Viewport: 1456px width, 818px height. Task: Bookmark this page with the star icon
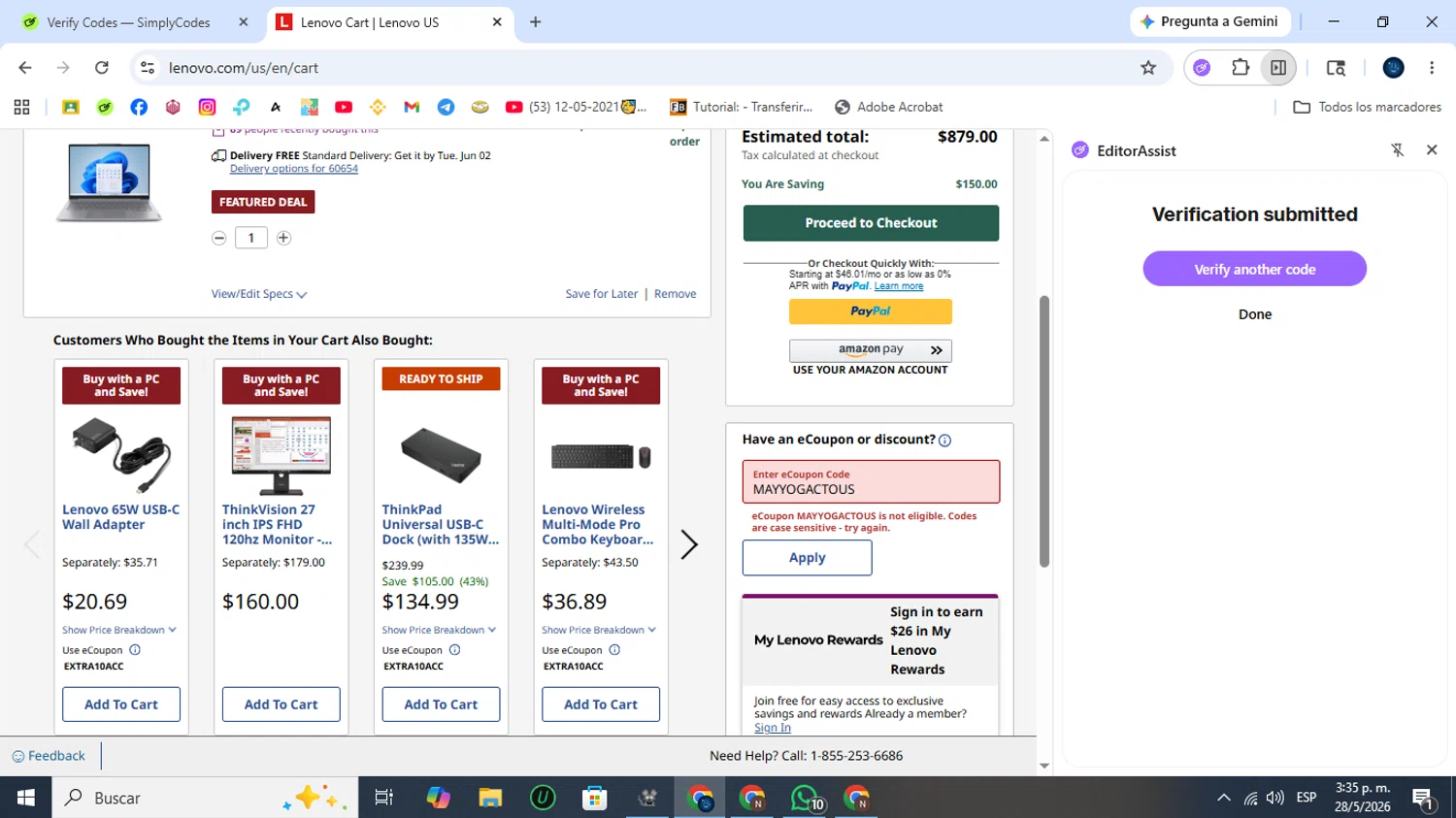(1148, 68)
